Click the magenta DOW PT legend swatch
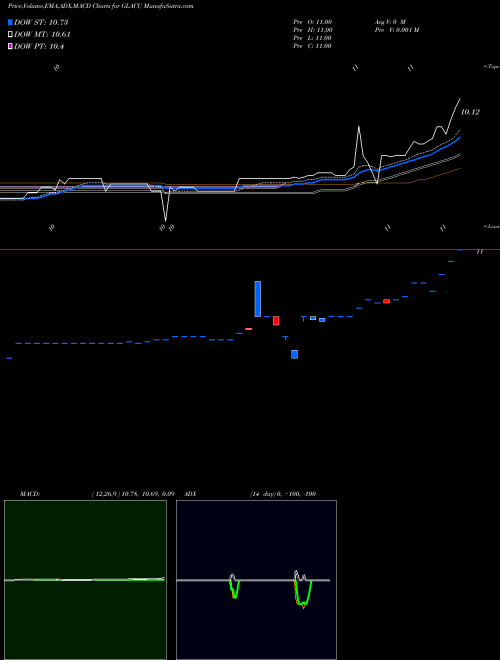The width and height of the screenshot is (500, 660). point(10,47)
